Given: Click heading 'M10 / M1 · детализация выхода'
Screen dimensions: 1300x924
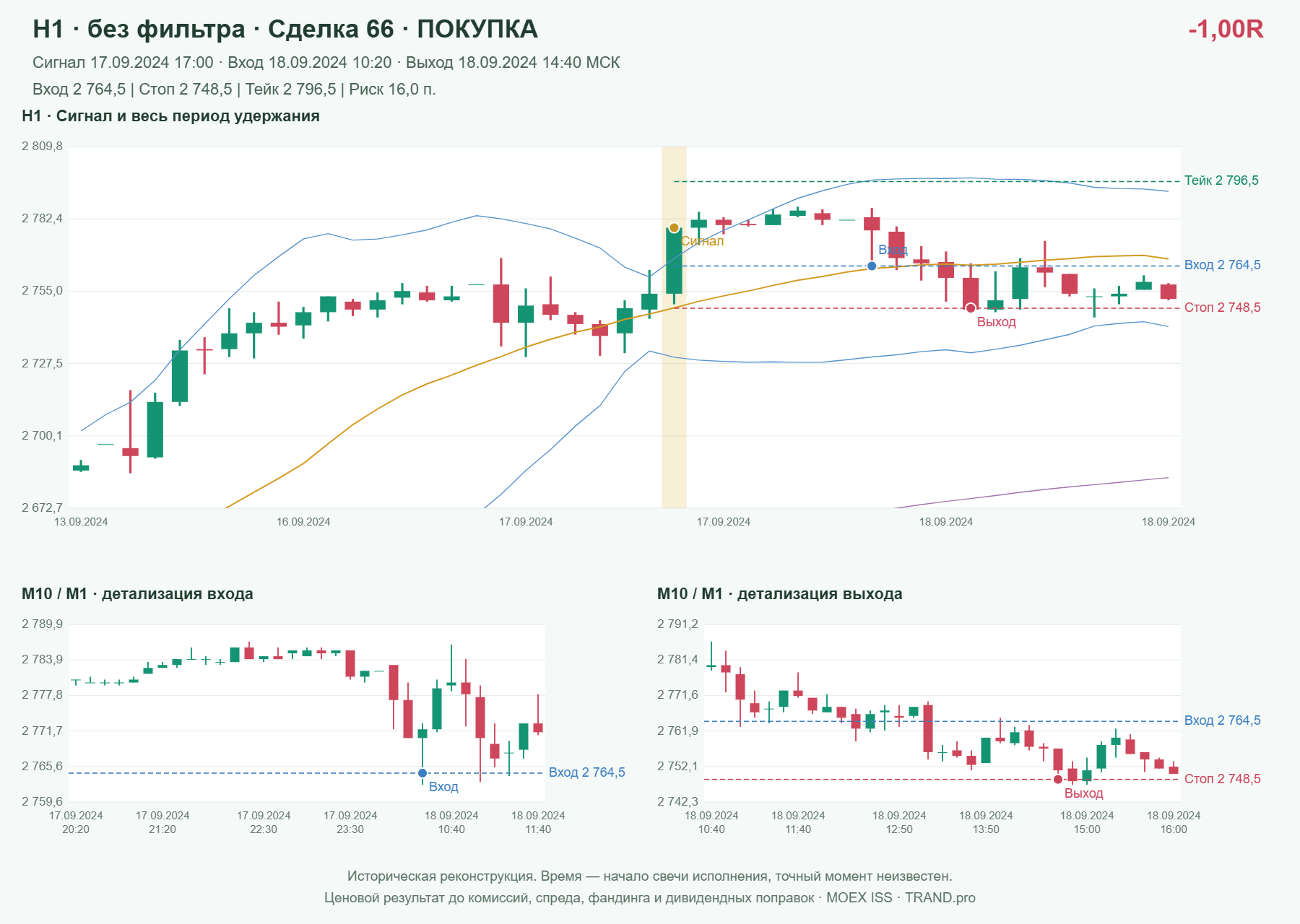Looking at the screenshot, I should [x=780, y=594].
